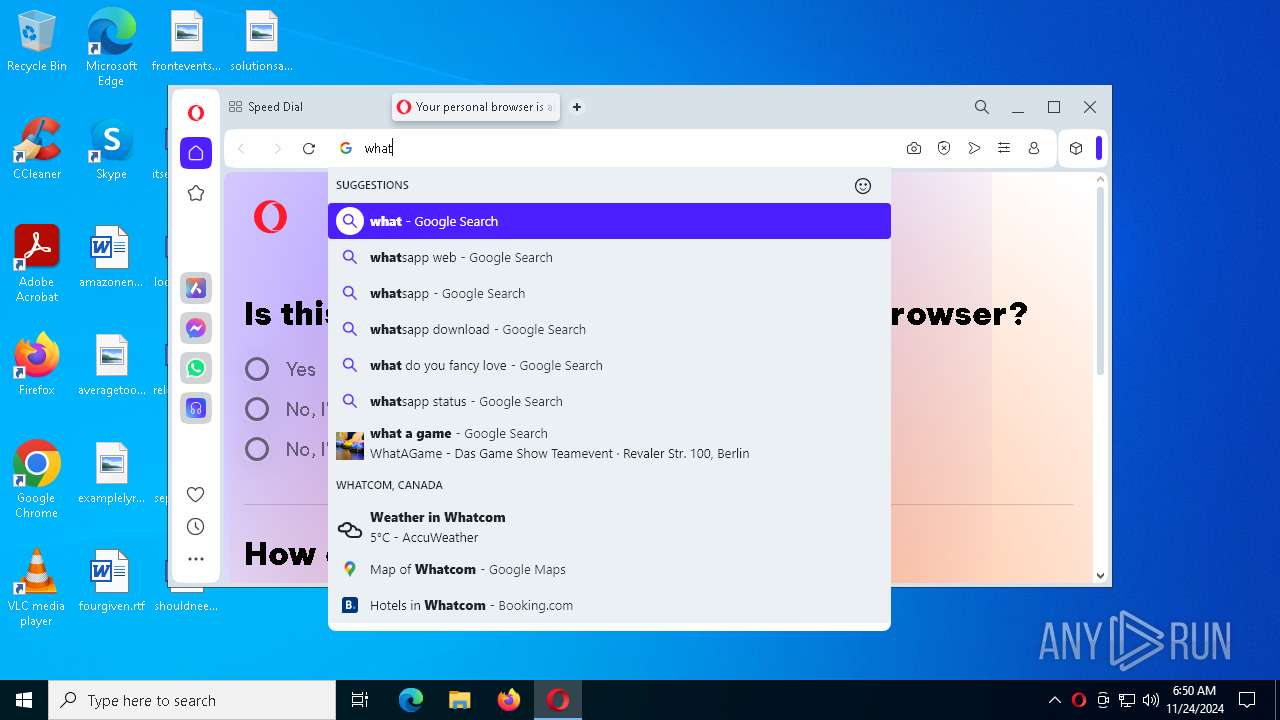Show hidden tray icons chevron
Viewport: 1280px width, 720px height.
(1054, 700)
